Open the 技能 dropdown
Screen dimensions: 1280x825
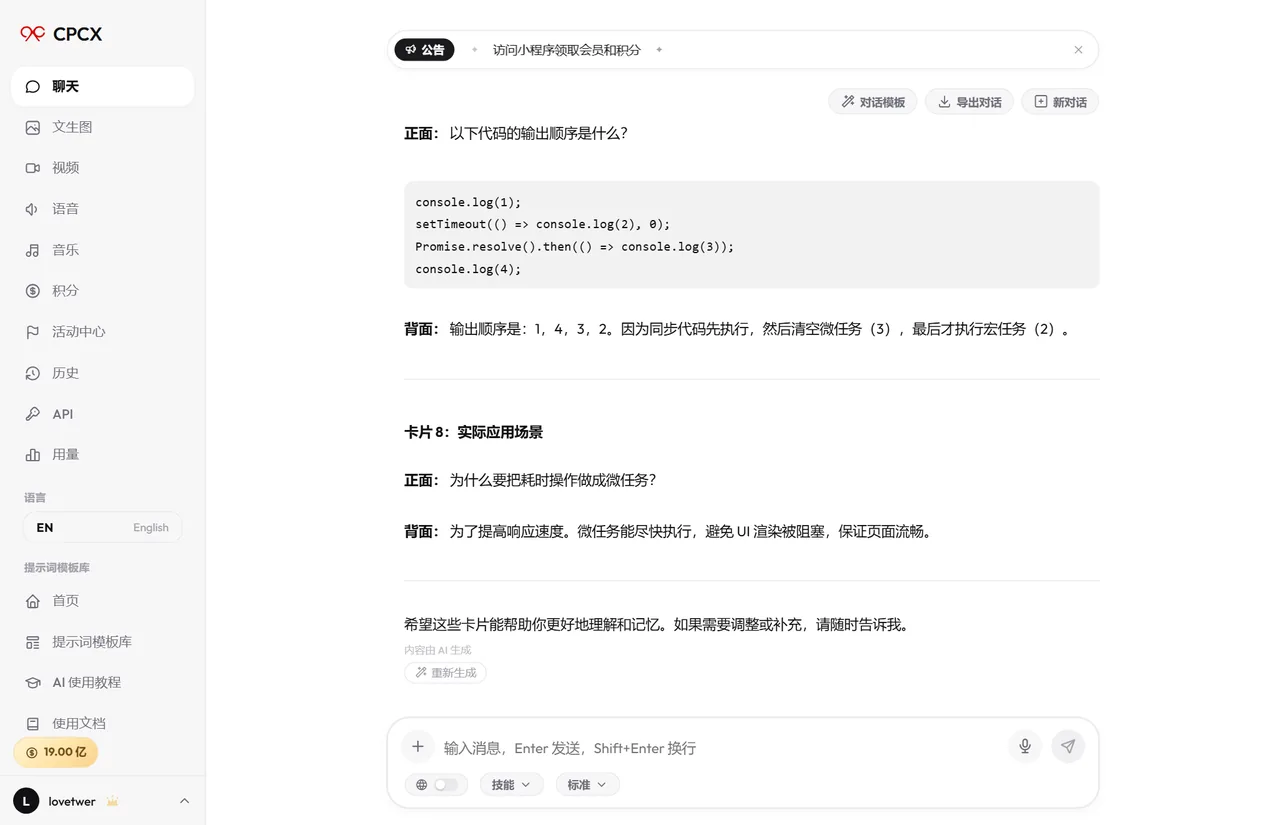pos(511,785)
